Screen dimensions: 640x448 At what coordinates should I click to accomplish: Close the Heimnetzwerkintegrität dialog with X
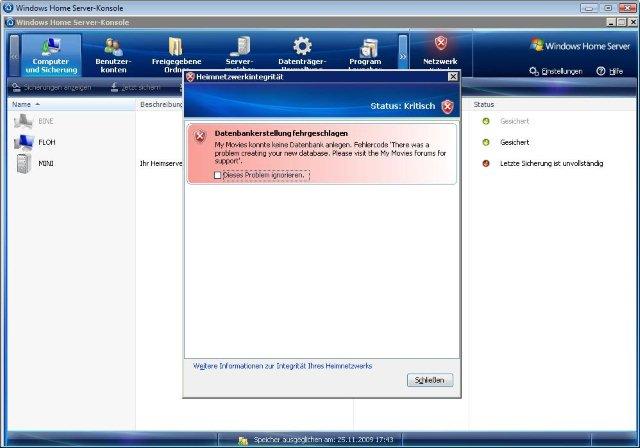tap(452, 76)
